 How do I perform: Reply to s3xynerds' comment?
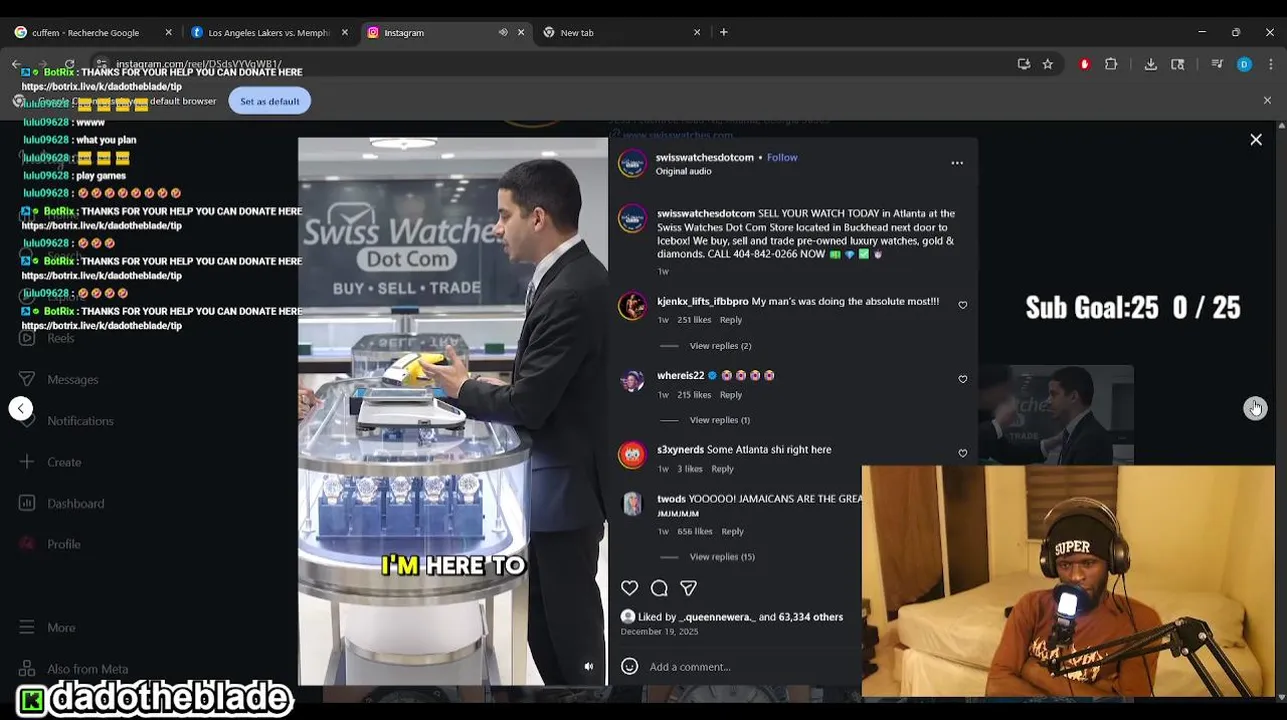pos(722,469)
